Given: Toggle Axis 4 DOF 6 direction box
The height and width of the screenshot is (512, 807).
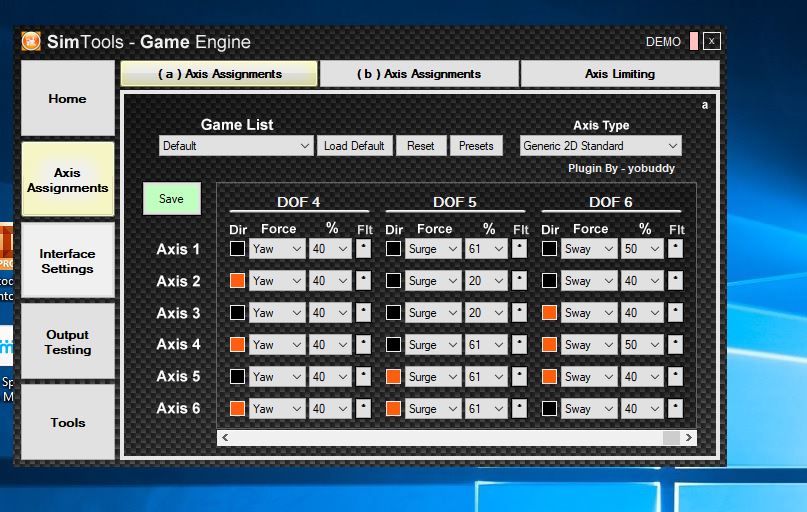Looking at the screenshot, I should click(x=549, y=344).
